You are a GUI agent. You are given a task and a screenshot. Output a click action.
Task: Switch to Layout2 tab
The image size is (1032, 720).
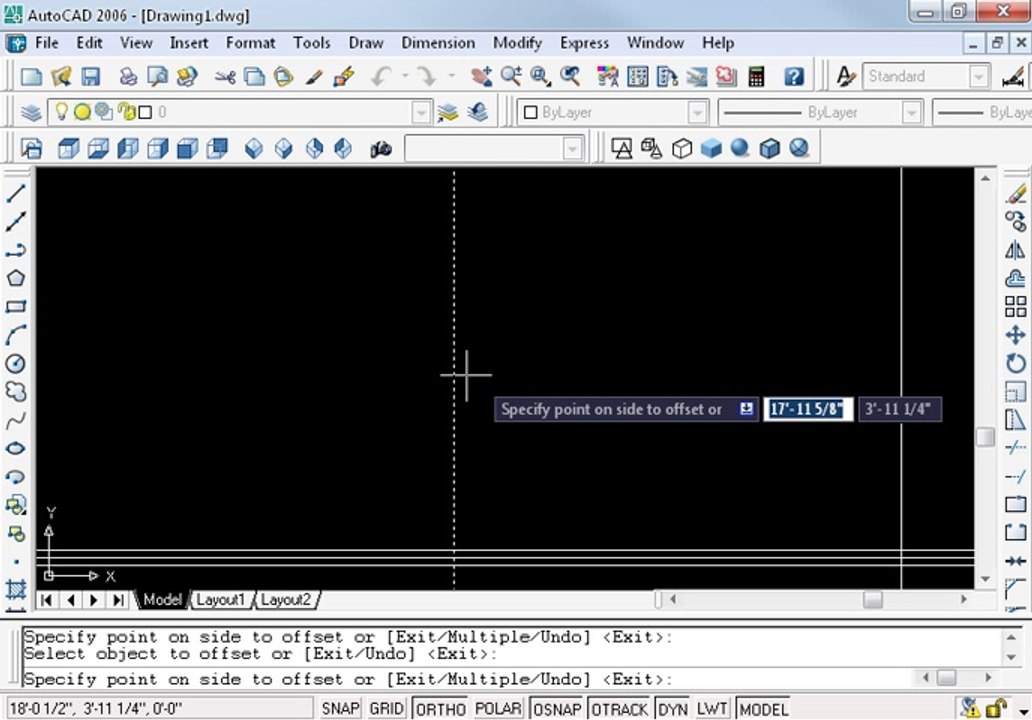coord(286,600)
